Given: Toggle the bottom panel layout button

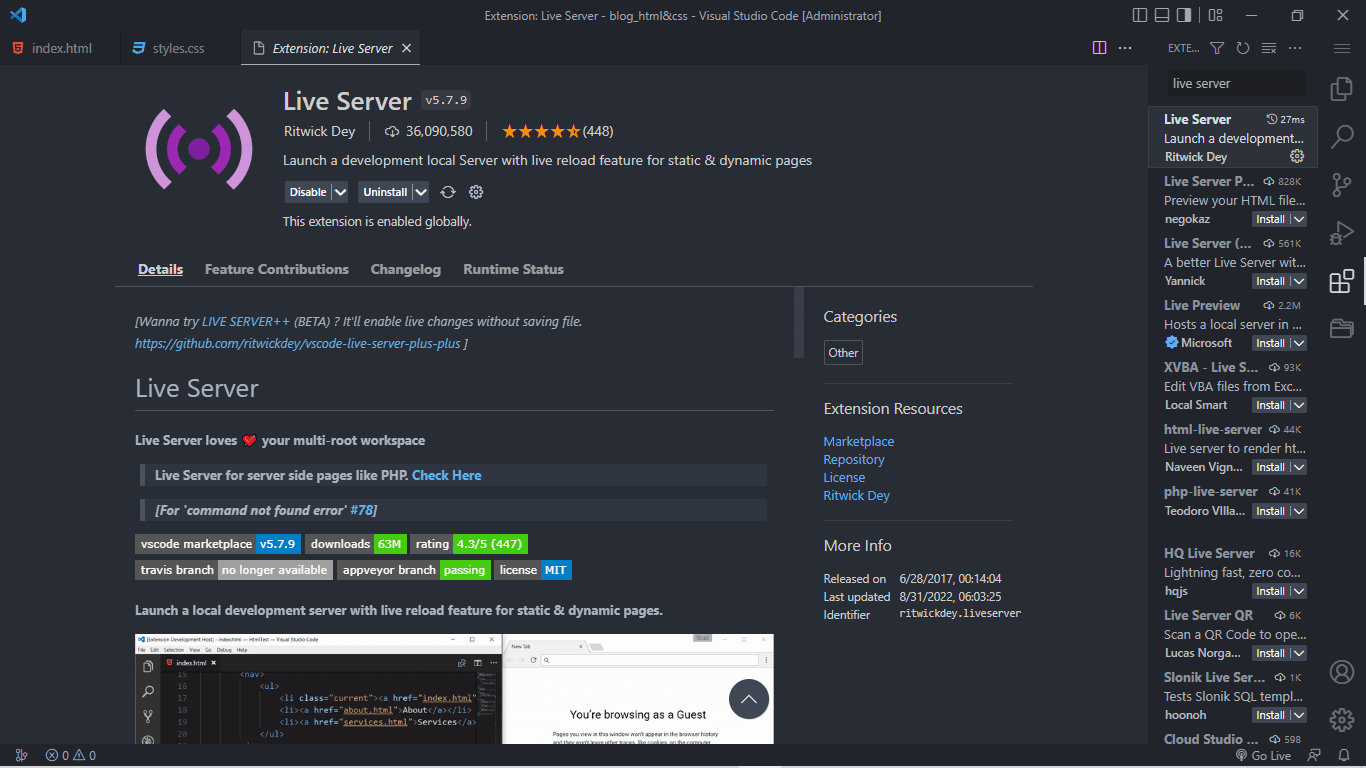Looking at the screenshot, I should click(x=1162, y=15).
